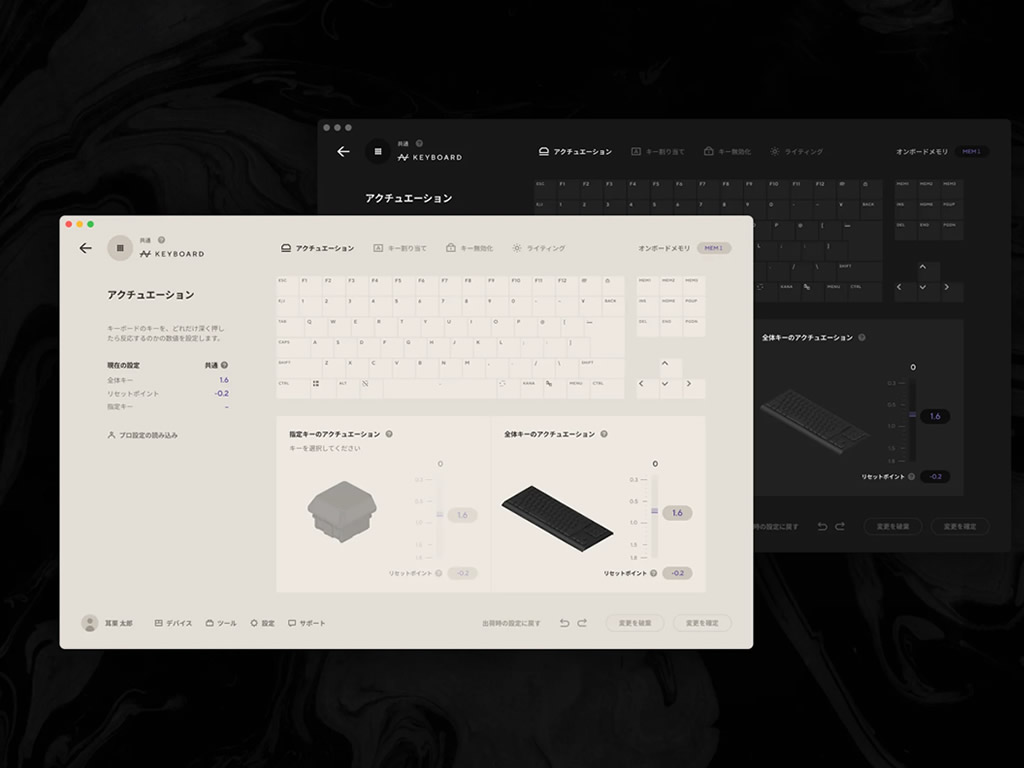
Task: Open the キー無効化 tab
Action: tap(470, 248)
